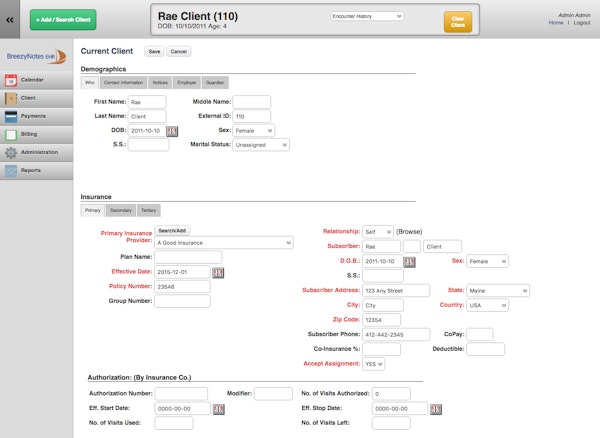Open Billing sidebar icon
The image size is (600, 438).
pos(11,135)
